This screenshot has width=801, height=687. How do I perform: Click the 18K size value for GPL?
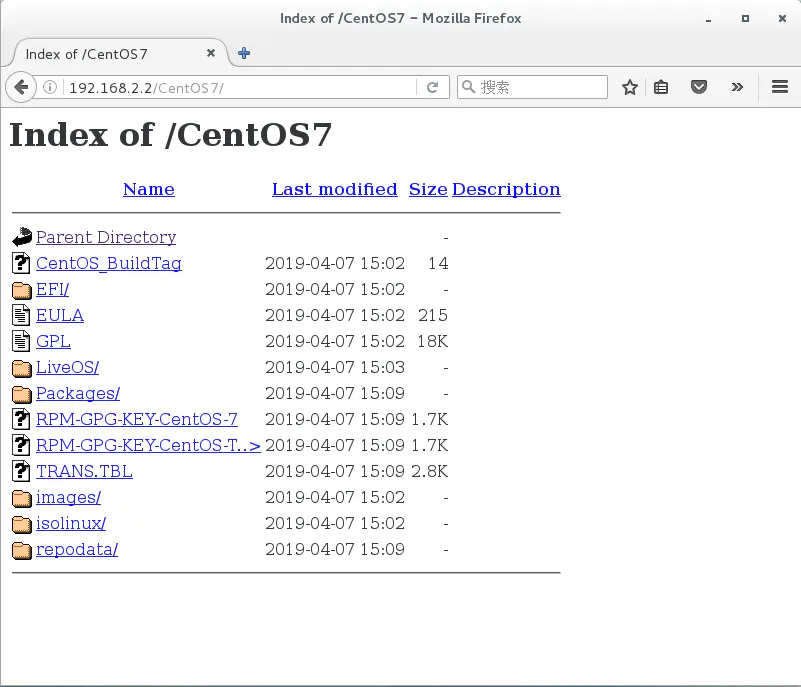(x=432, y=341)
